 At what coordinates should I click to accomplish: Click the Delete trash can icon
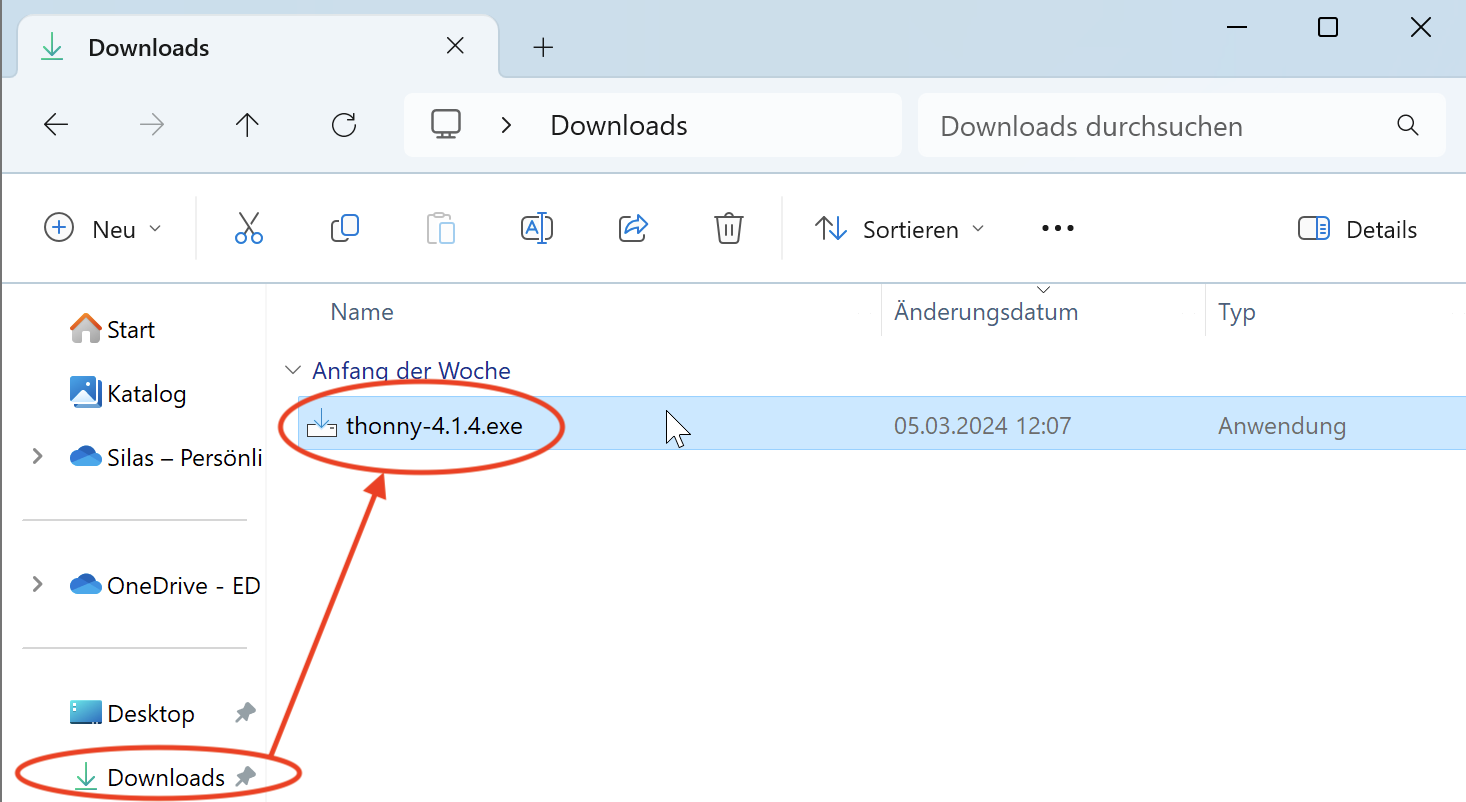coord(728,229)
